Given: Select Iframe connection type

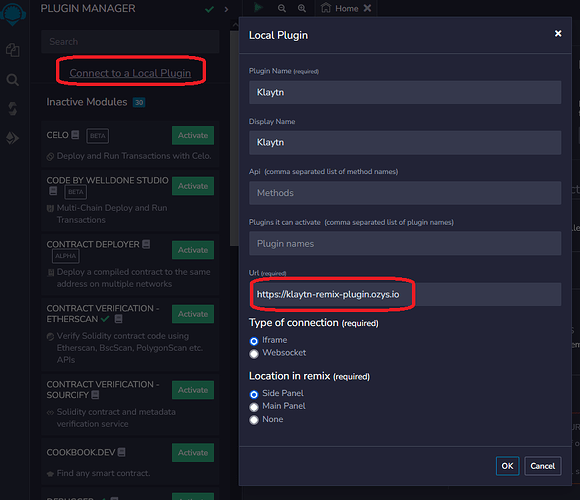Looking at the screenshot, I should pos(254,341).
